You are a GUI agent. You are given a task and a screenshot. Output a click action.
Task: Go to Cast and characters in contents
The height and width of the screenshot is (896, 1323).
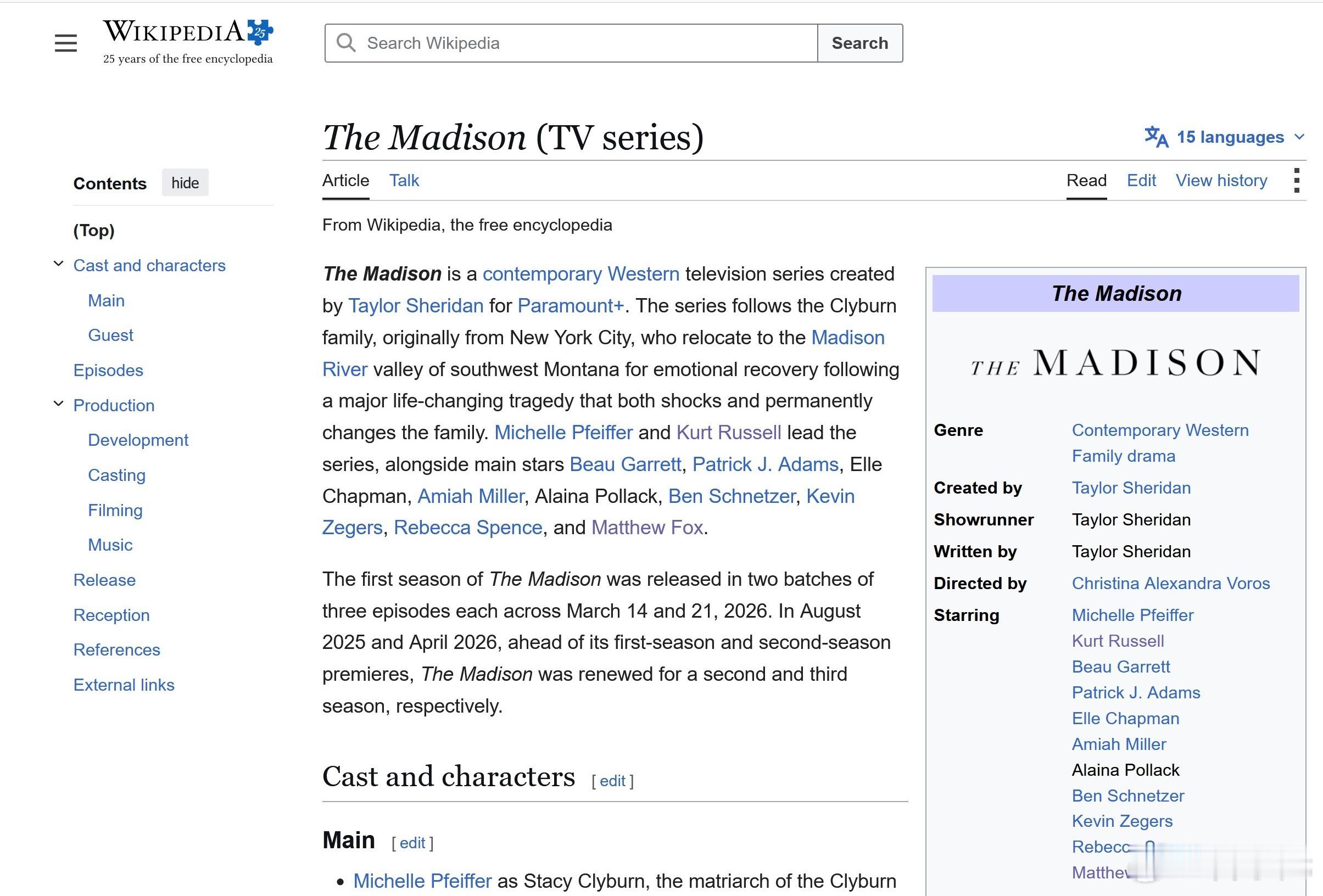pos(149,265)
